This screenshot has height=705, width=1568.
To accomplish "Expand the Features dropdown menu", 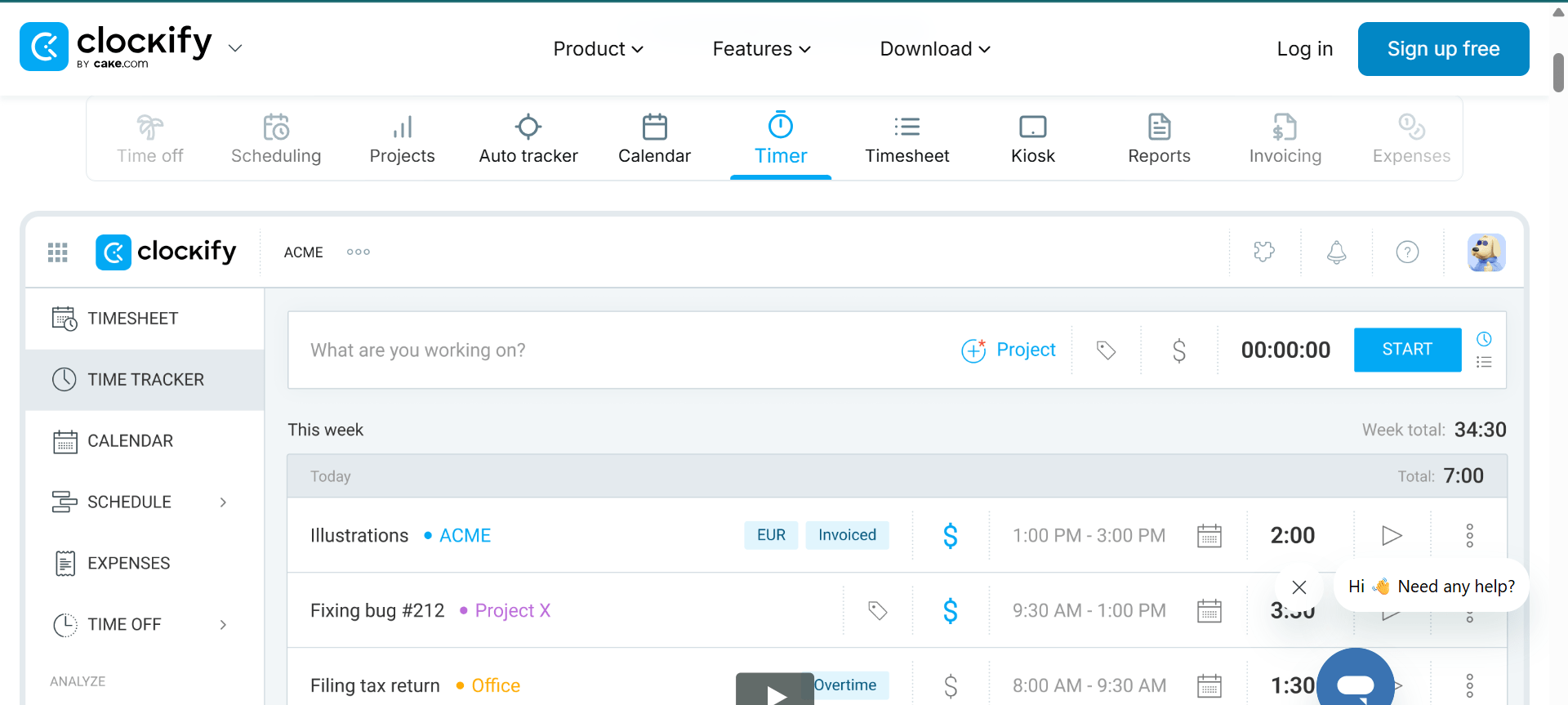I will pyautogui.click(x=761, y=49).
